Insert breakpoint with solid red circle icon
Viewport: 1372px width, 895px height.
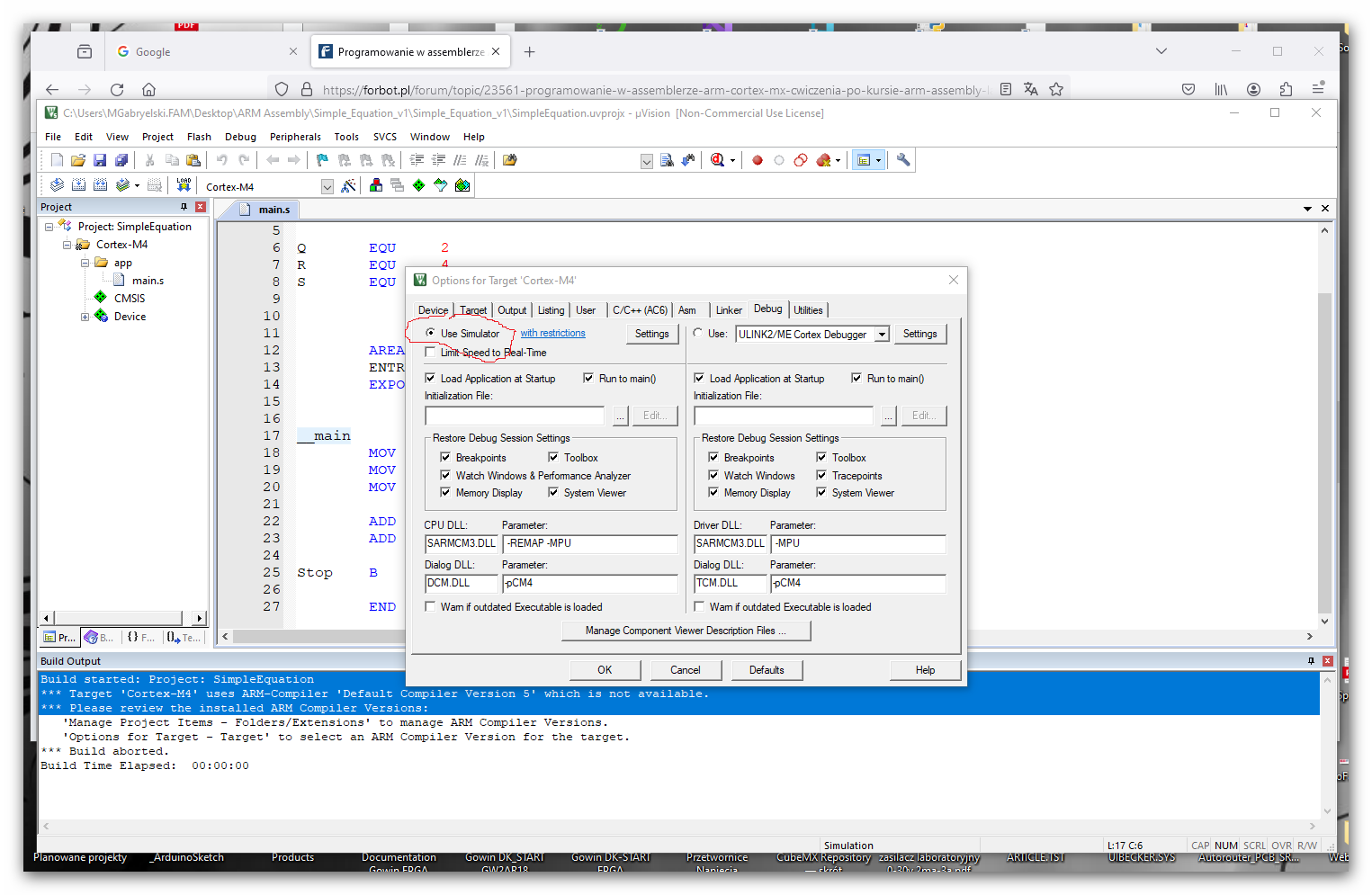758,160
